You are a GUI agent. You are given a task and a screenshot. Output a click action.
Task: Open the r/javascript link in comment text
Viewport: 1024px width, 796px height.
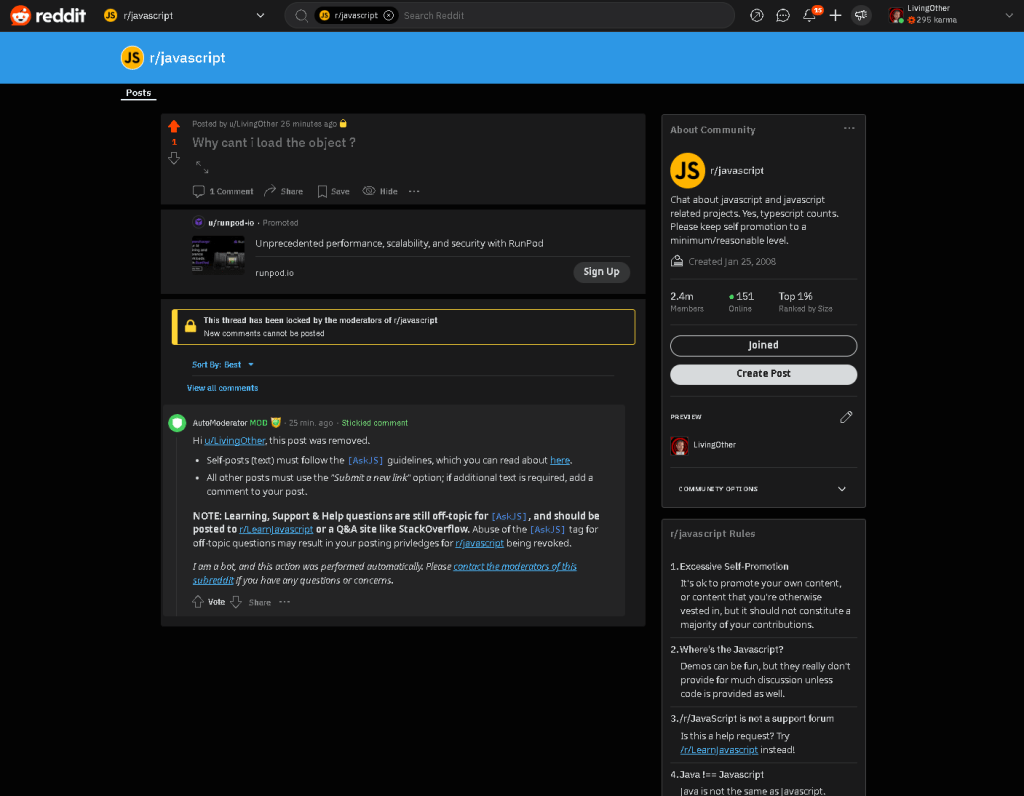click(x=479, y=543)
